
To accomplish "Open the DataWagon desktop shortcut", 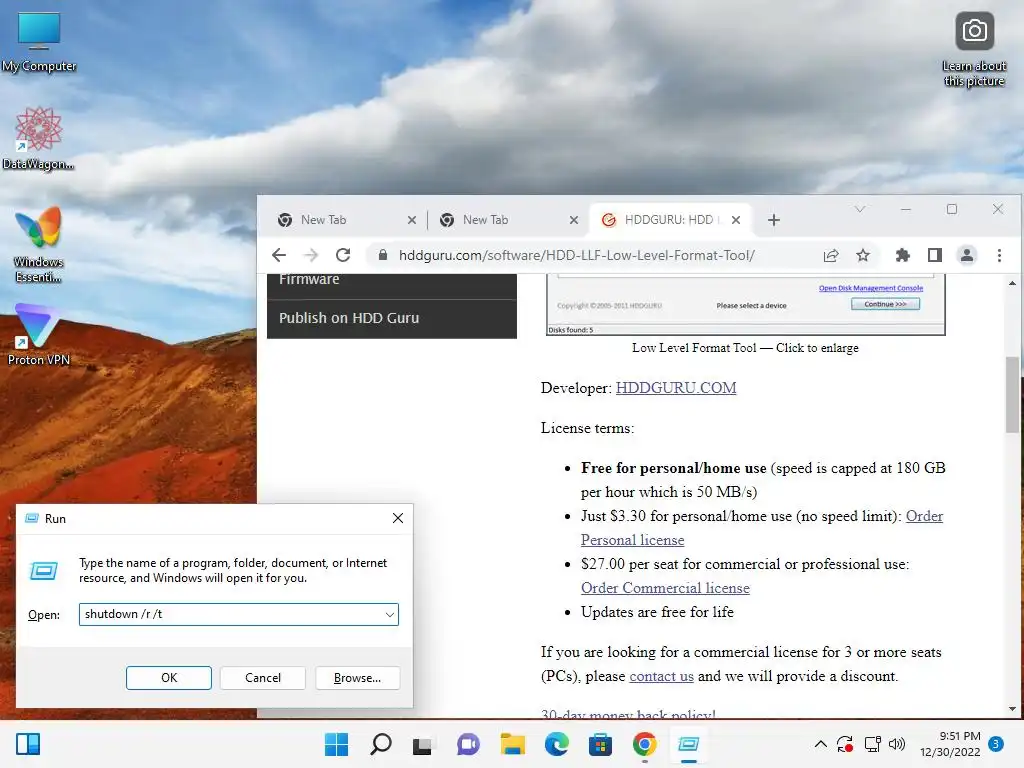I will (x=38, y=138).
